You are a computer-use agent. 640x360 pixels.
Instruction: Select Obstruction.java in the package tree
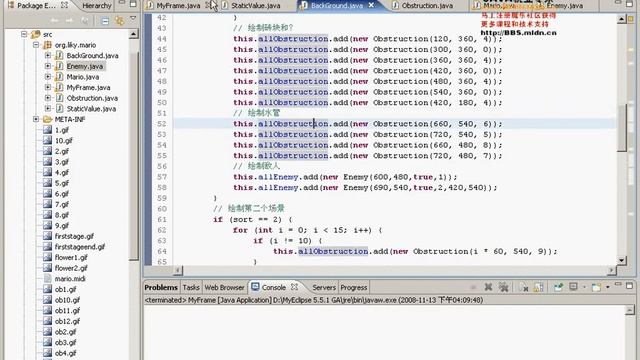pos(92,98)
